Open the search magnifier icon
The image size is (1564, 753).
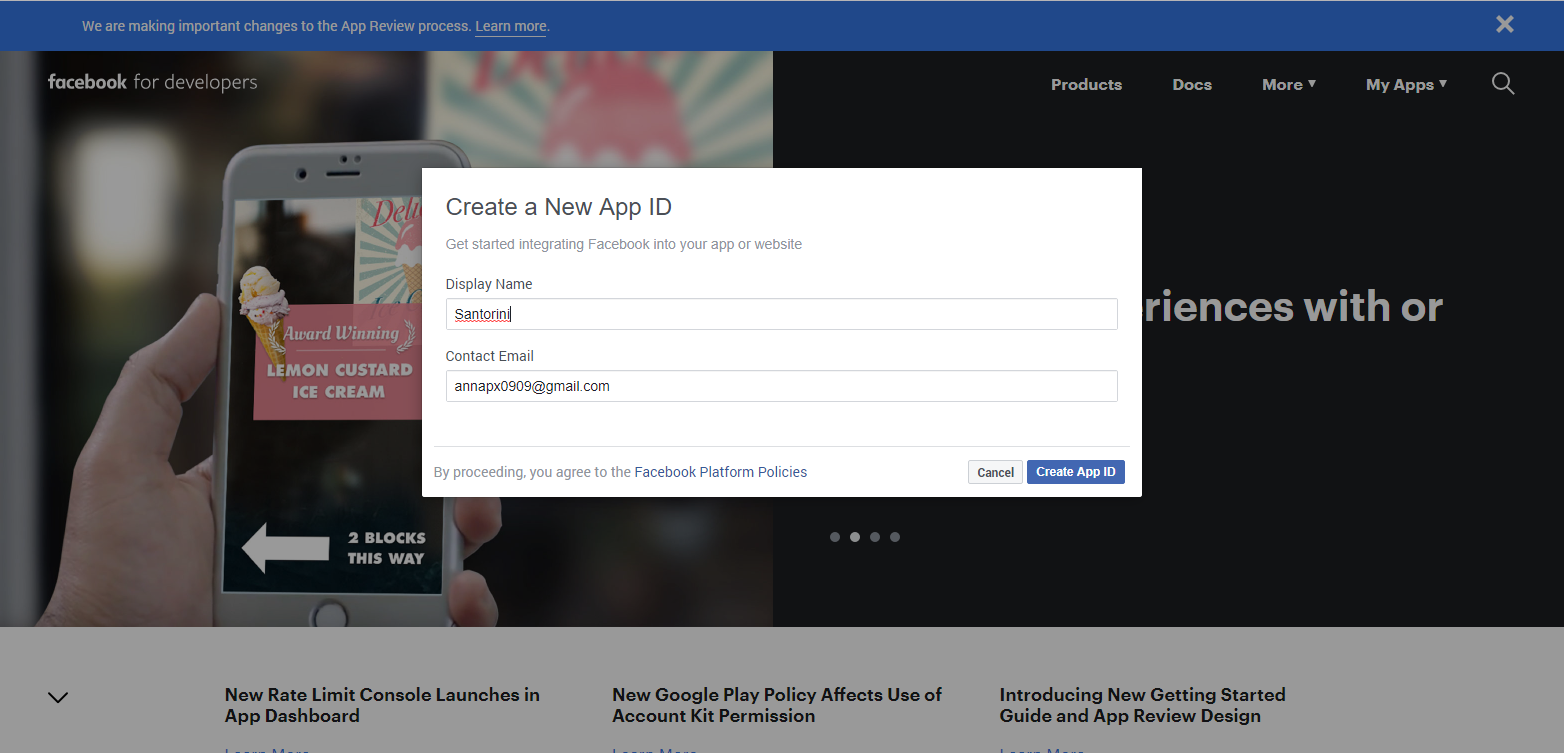point(1503,83)
